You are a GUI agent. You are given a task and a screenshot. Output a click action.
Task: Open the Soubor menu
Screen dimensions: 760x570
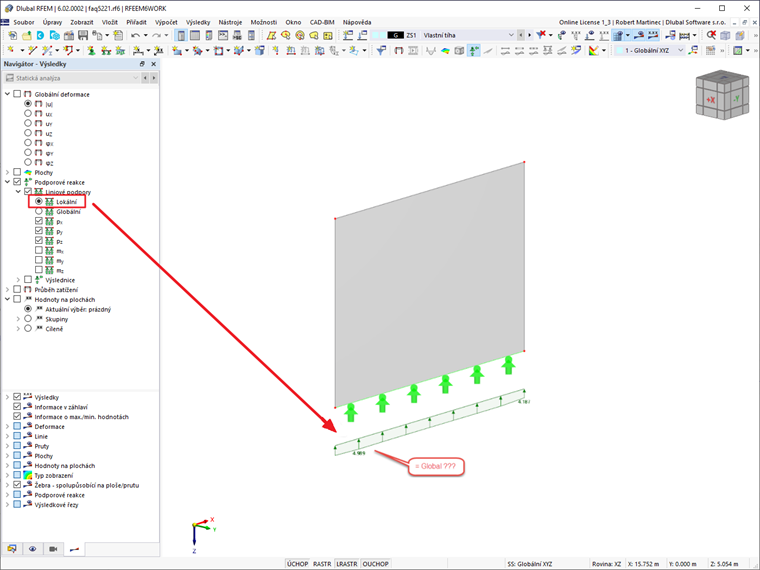24,22
